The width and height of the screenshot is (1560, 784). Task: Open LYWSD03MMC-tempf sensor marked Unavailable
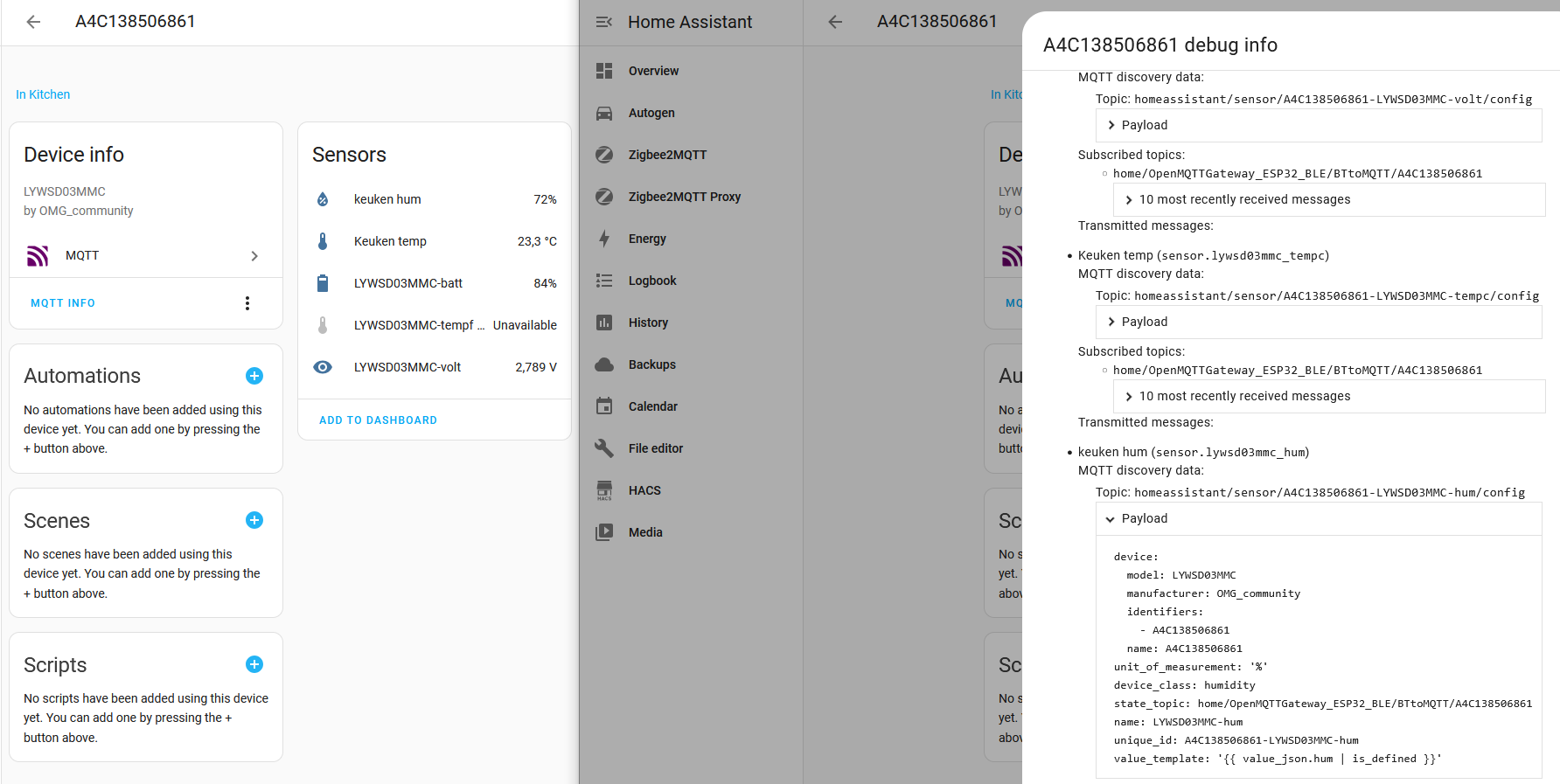[x=435, y=325]
